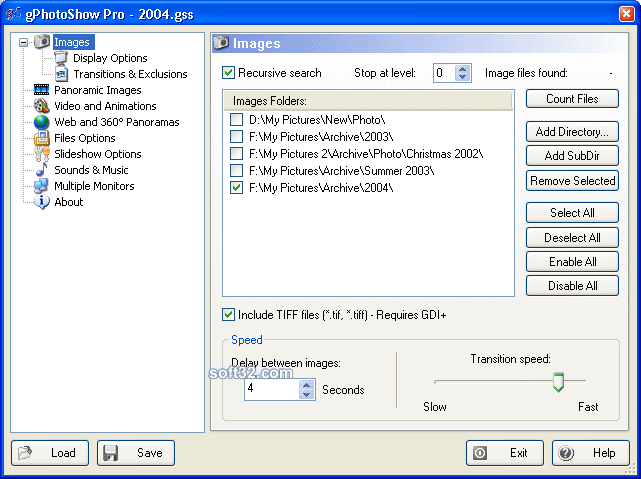
Task: Click the Transition speed slider handle
Action: (x=558, y=382)
